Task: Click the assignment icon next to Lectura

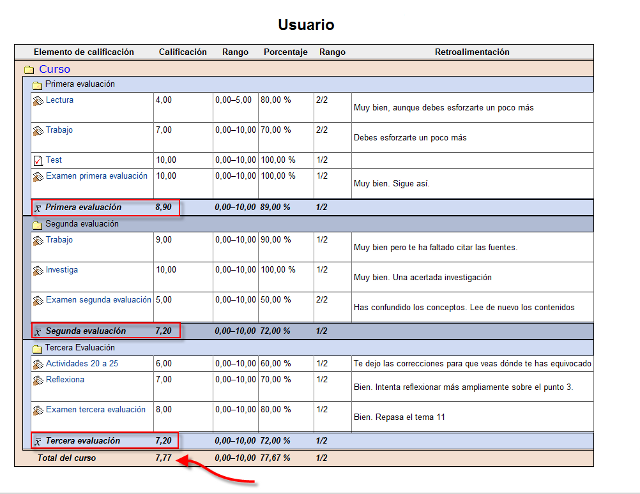Action: 38,101
